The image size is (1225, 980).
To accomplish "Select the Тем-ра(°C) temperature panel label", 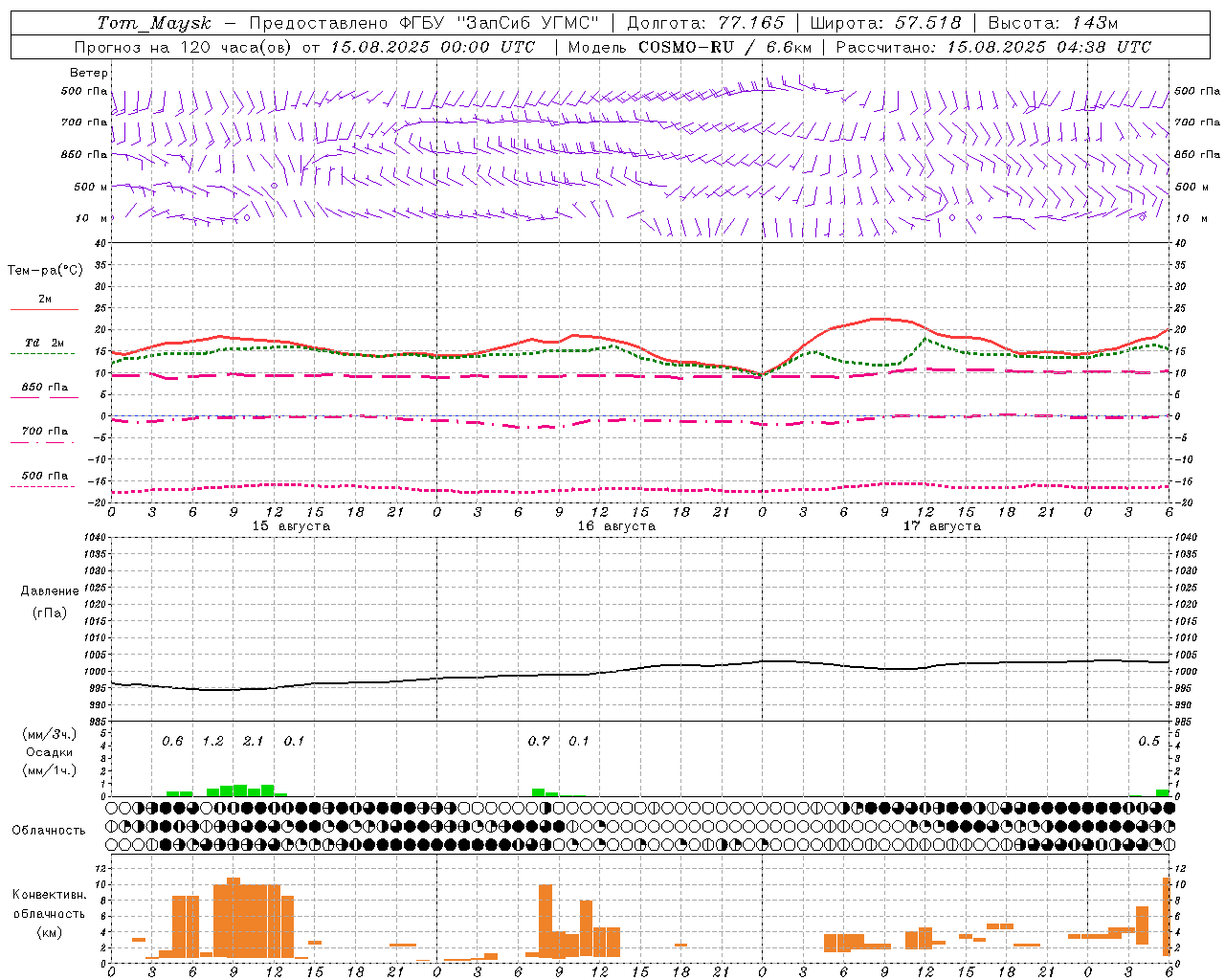I will coord(45,271).
